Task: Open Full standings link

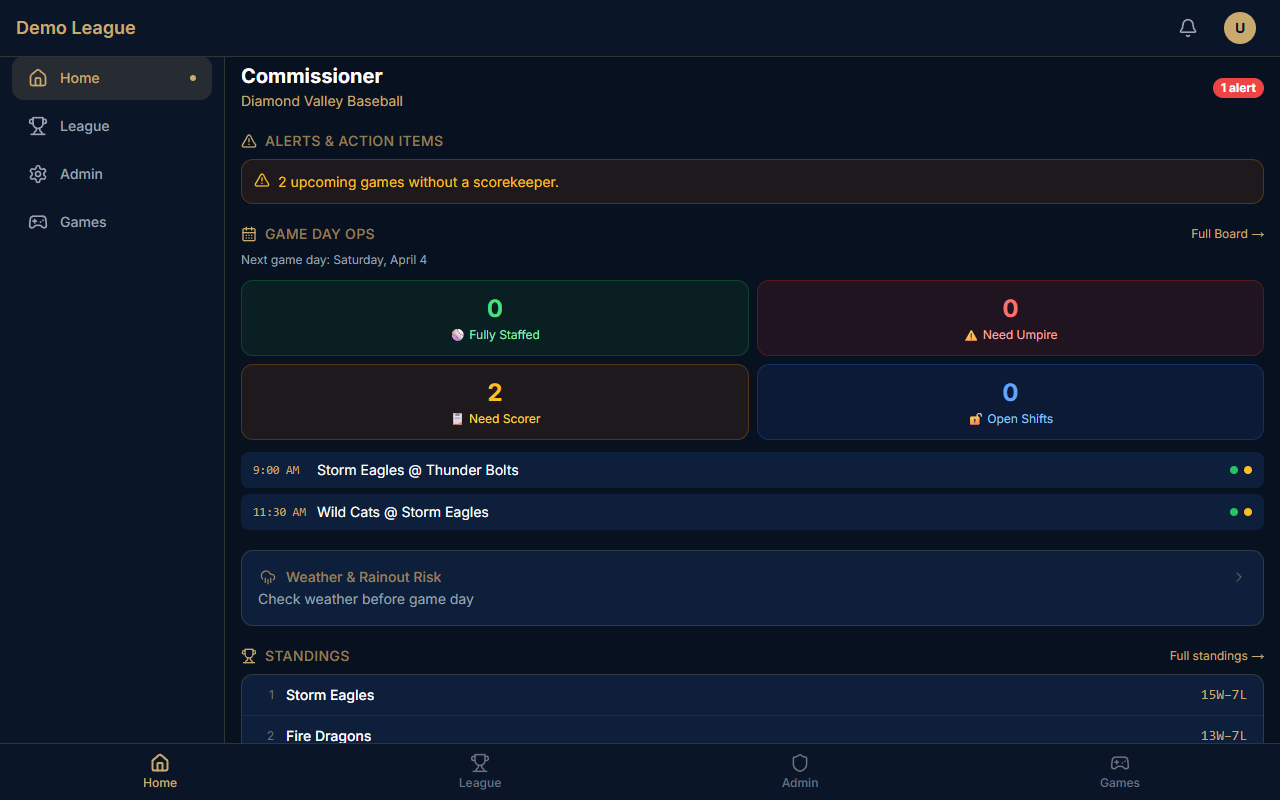Action: coord(1216,655)
